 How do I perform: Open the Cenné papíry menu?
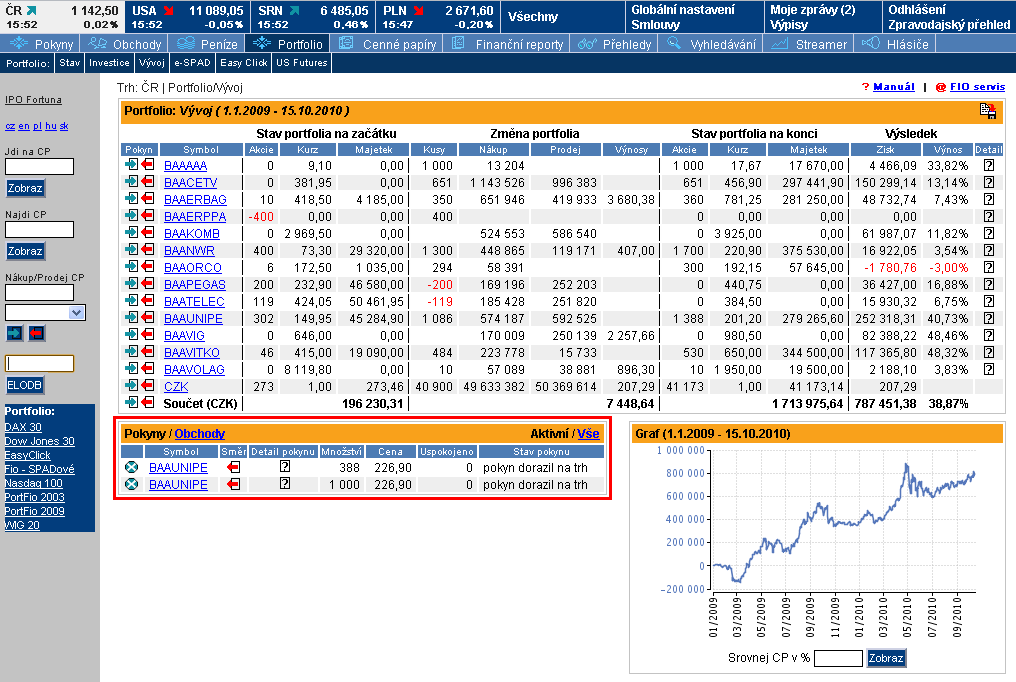tap(387, 44)
